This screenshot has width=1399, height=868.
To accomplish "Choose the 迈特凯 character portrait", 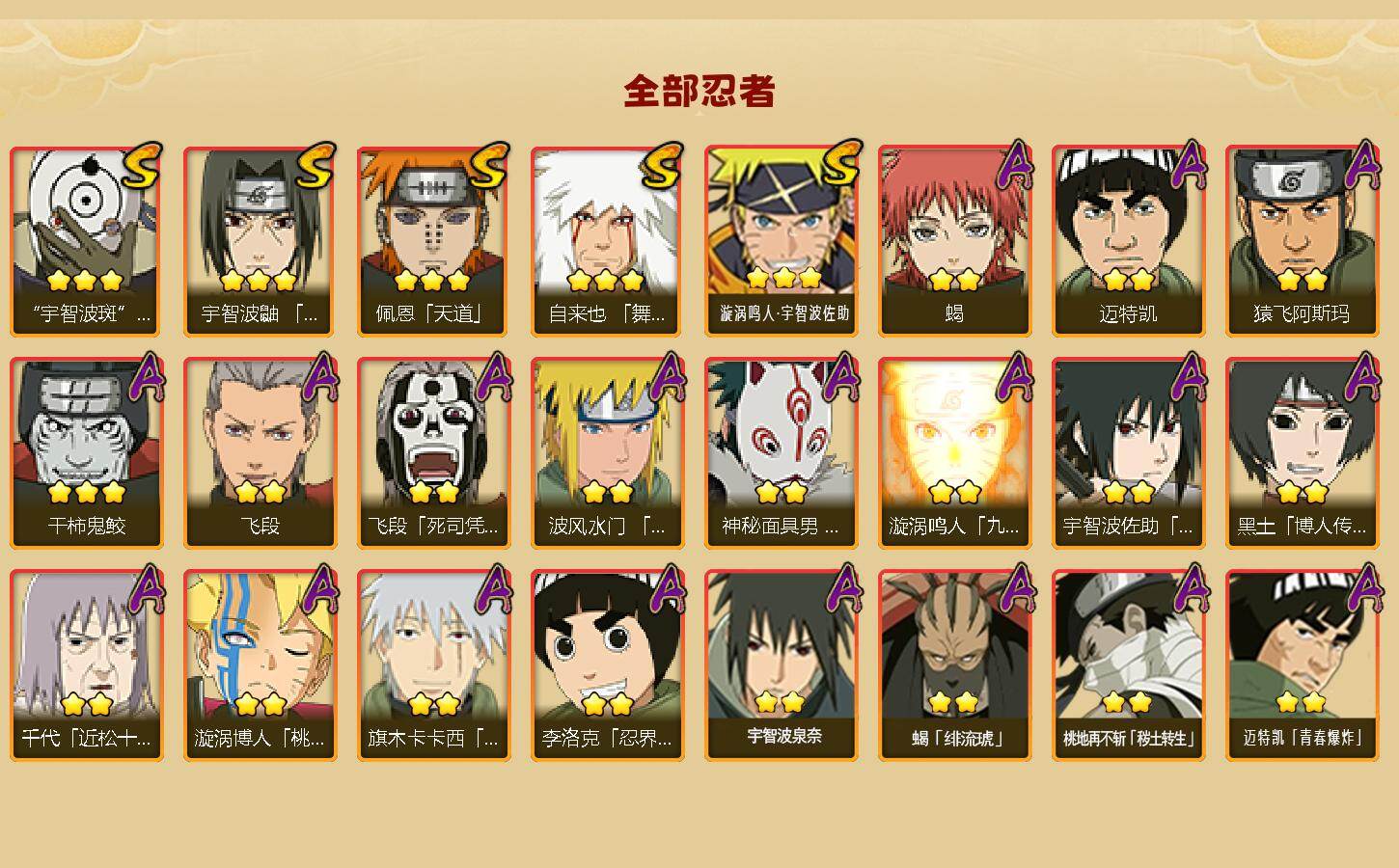I will 1128,241.
